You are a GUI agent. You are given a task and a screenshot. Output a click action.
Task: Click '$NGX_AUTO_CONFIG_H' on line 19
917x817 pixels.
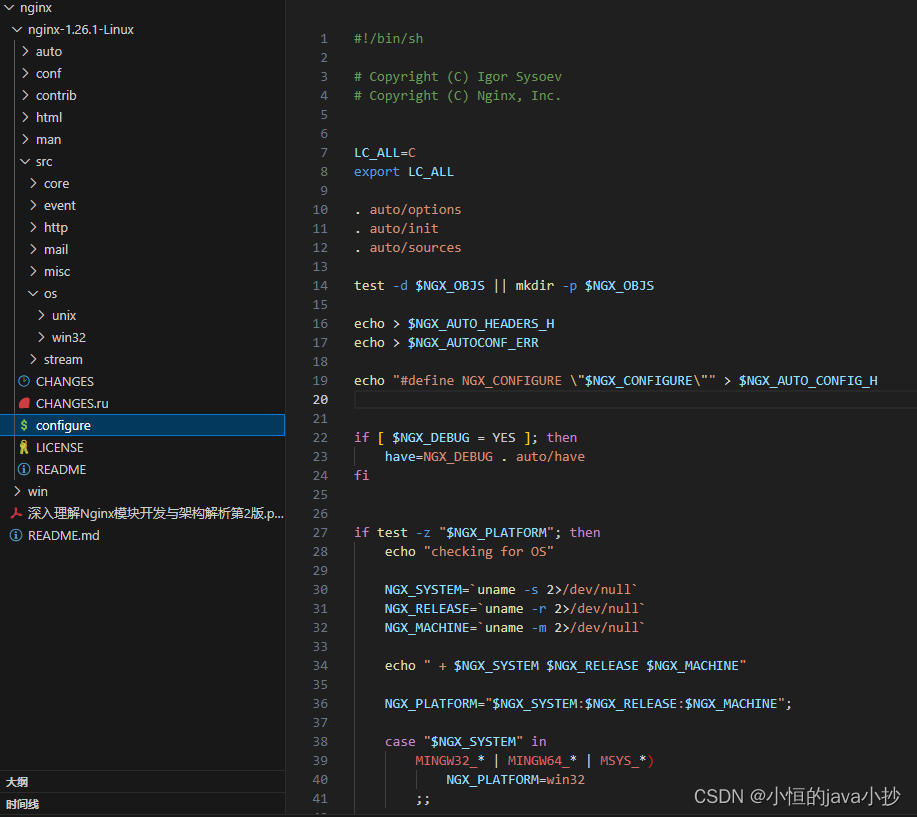click(808, 381)
